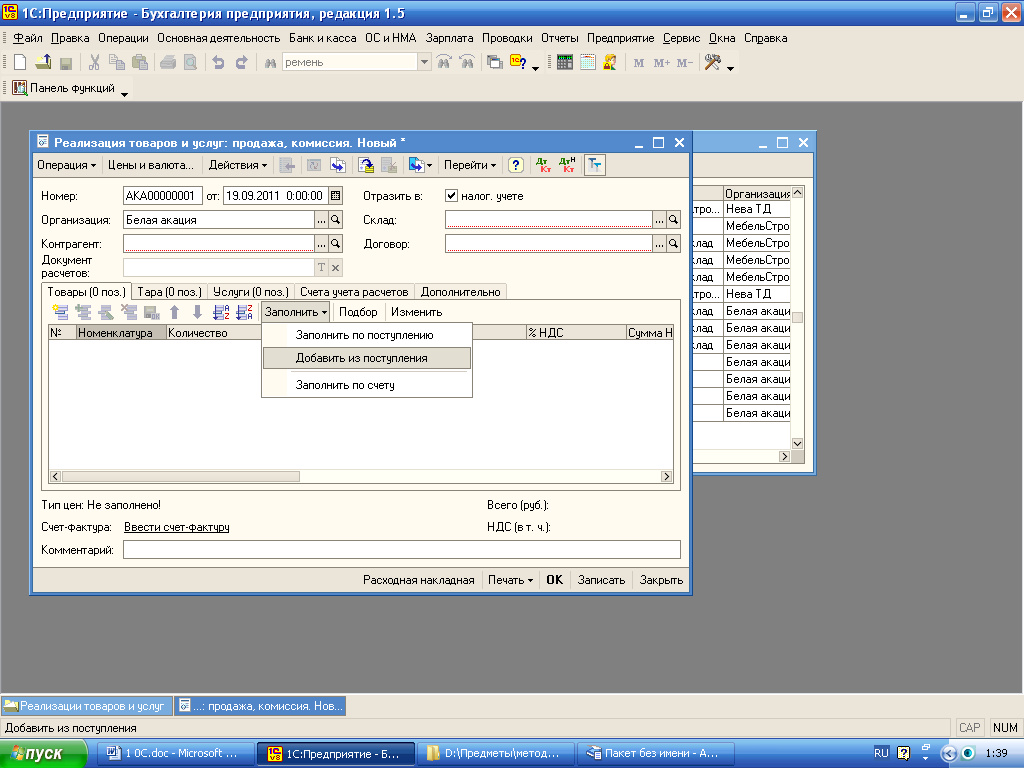Open the Calculator icon in main toolbar
1024x768 pixels.
565,63
